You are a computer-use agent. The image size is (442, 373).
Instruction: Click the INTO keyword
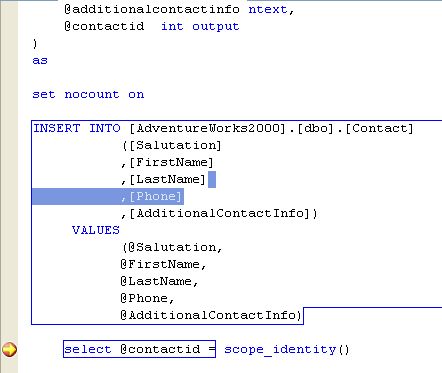click(105, 128)
